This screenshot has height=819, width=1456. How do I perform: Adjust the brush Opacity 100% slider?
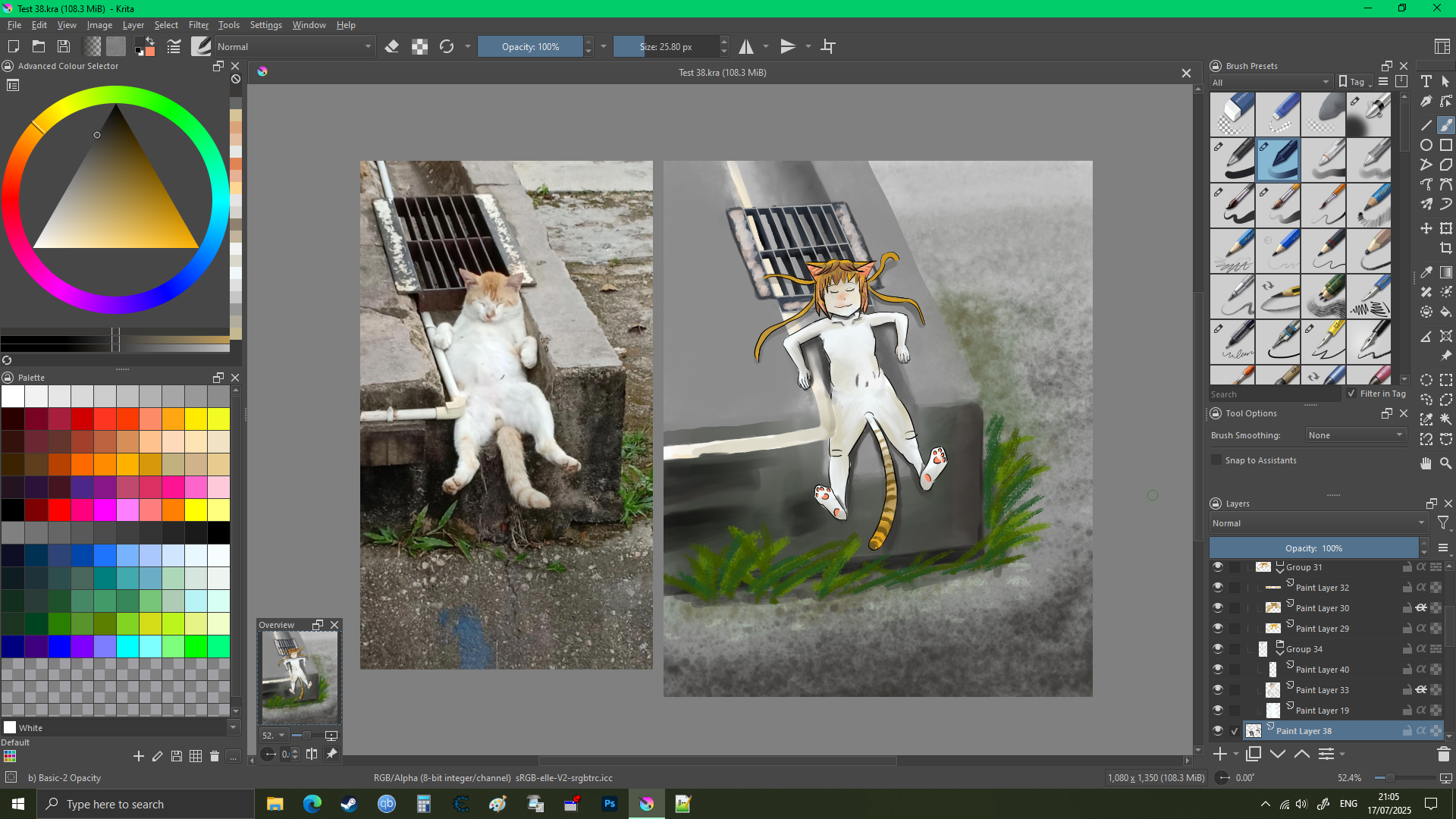[530, 46]
